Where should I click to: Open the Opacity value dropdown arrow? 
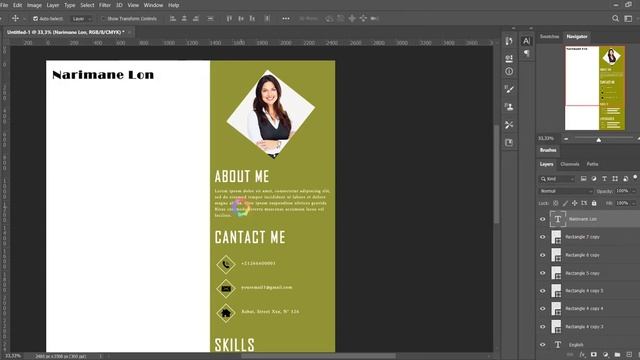click(x=633, y=191)
